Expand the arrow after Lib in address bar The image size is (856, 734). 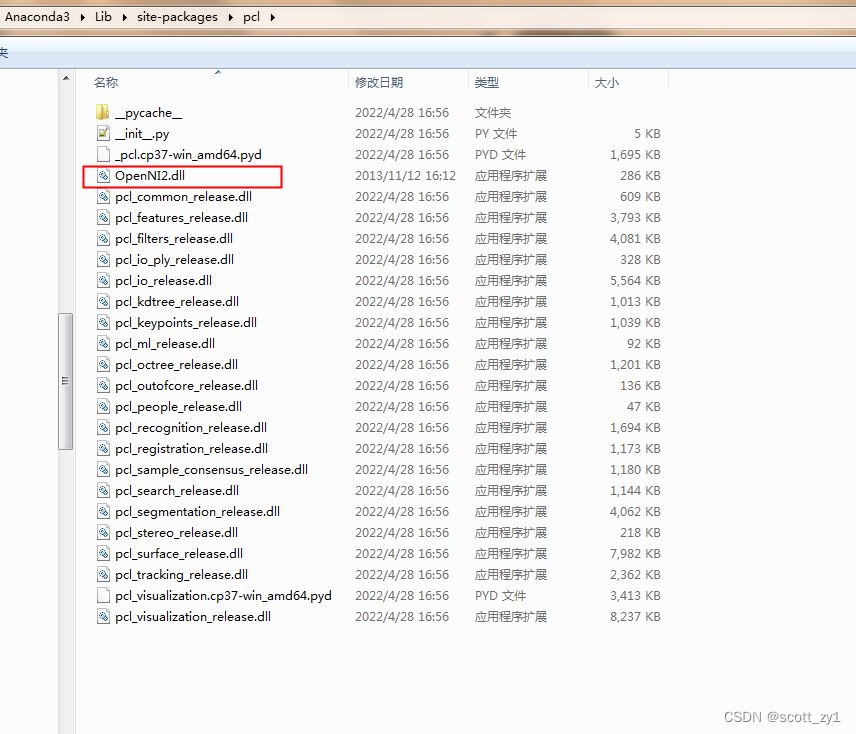point(124,17)
